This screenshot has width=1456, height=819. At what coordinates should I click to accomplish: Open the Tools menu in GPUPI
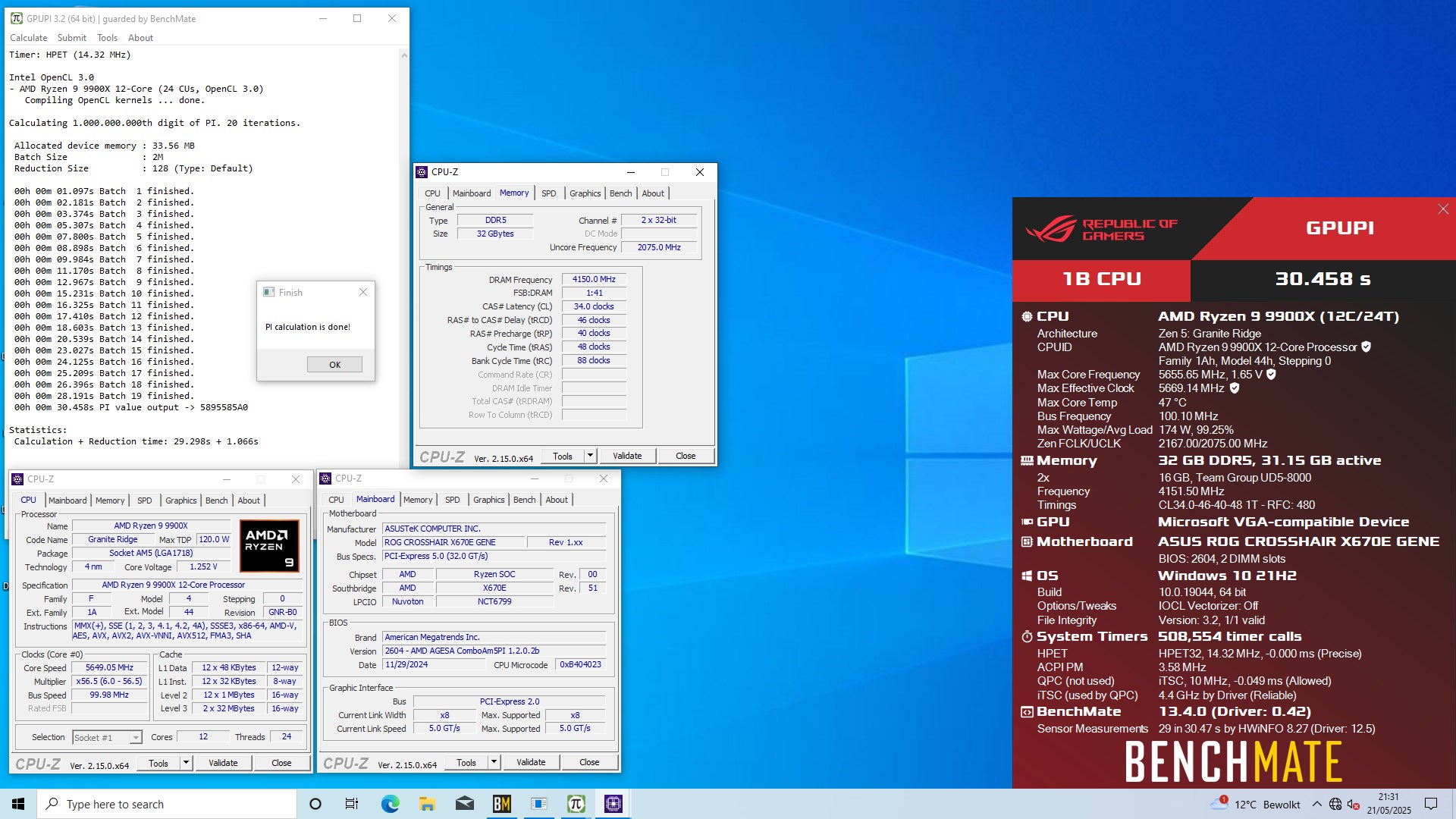(107, 38)
